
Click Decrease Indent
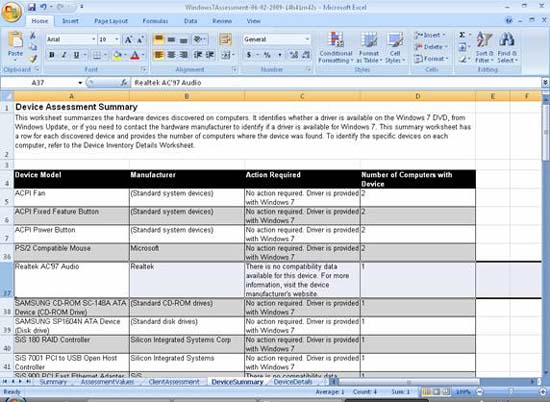pos(198,55)
